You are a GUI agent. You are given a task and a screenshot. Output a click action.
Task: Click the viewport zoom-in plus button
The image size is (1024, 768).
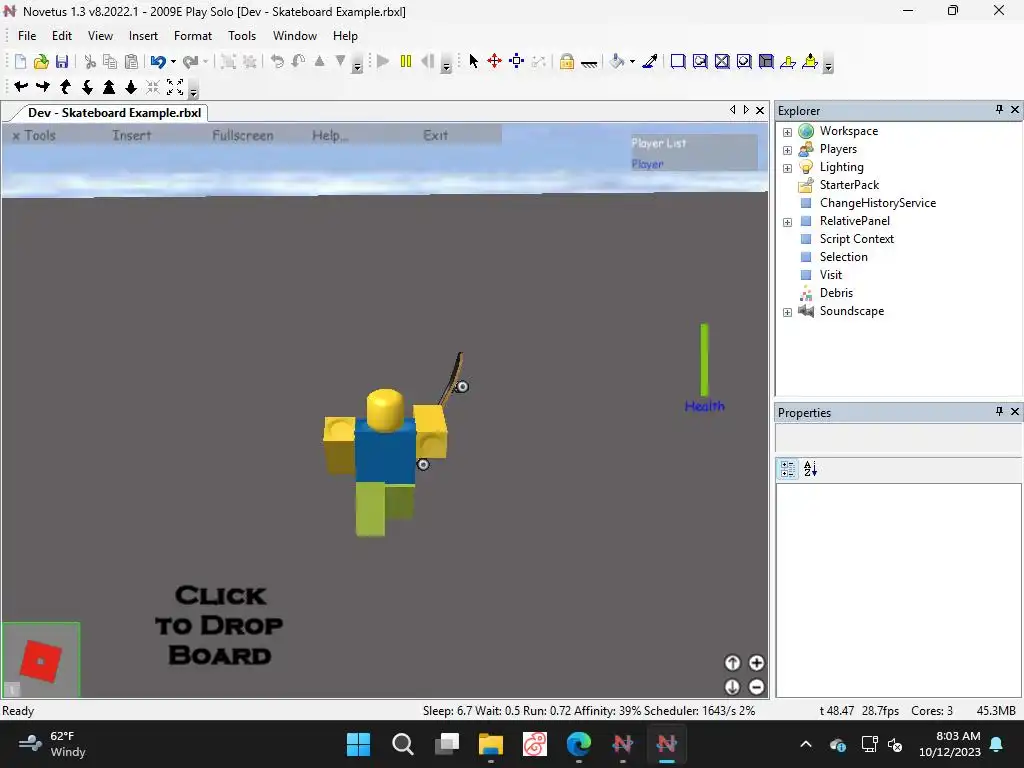tap(756, 664)
